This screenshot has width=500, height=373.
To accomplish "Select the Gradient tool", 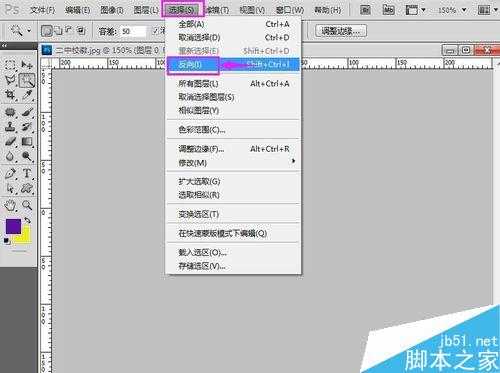I will click(27, 142).
